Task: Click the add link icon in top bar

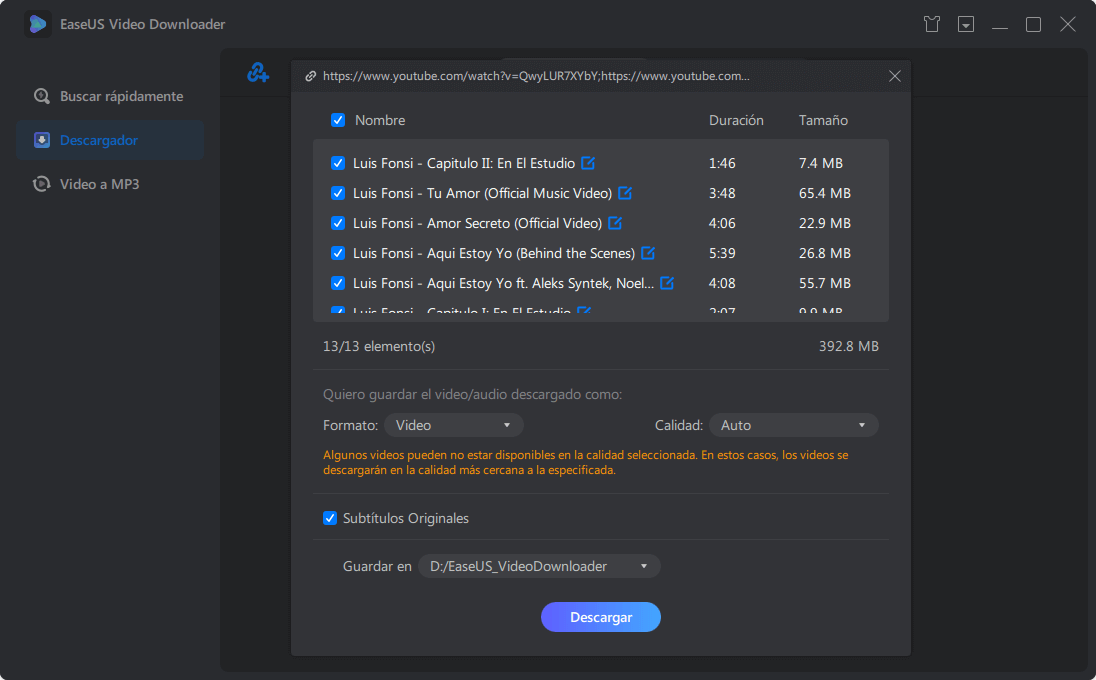Action: (258, 73)
